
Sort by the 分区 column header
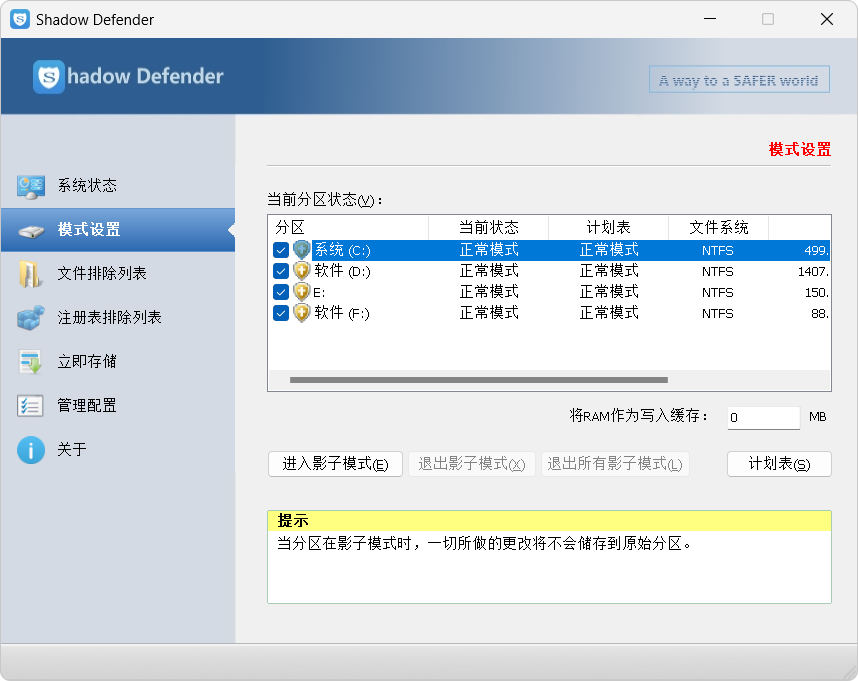coord(348,228)
